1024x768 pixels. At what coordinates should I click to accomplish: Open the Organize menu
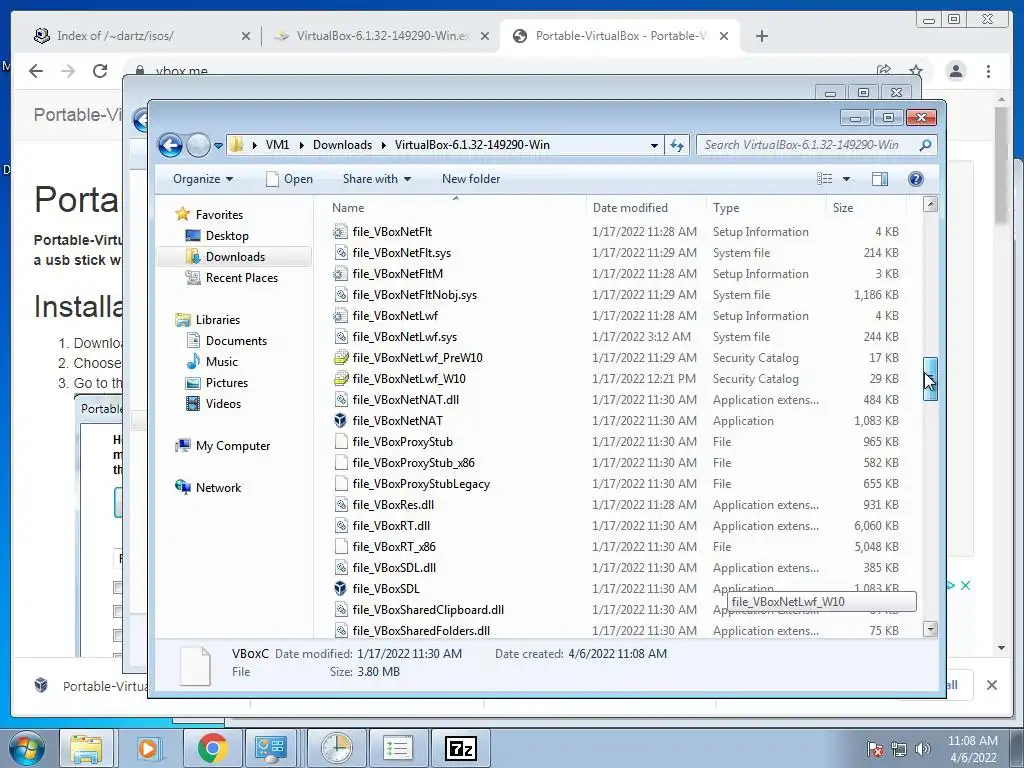coord(202,179)
